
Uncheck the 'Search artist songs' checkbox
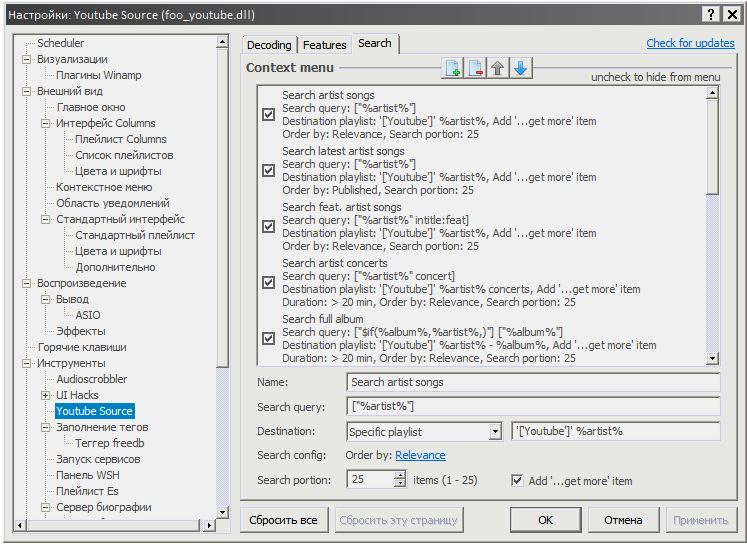point(268,114)
